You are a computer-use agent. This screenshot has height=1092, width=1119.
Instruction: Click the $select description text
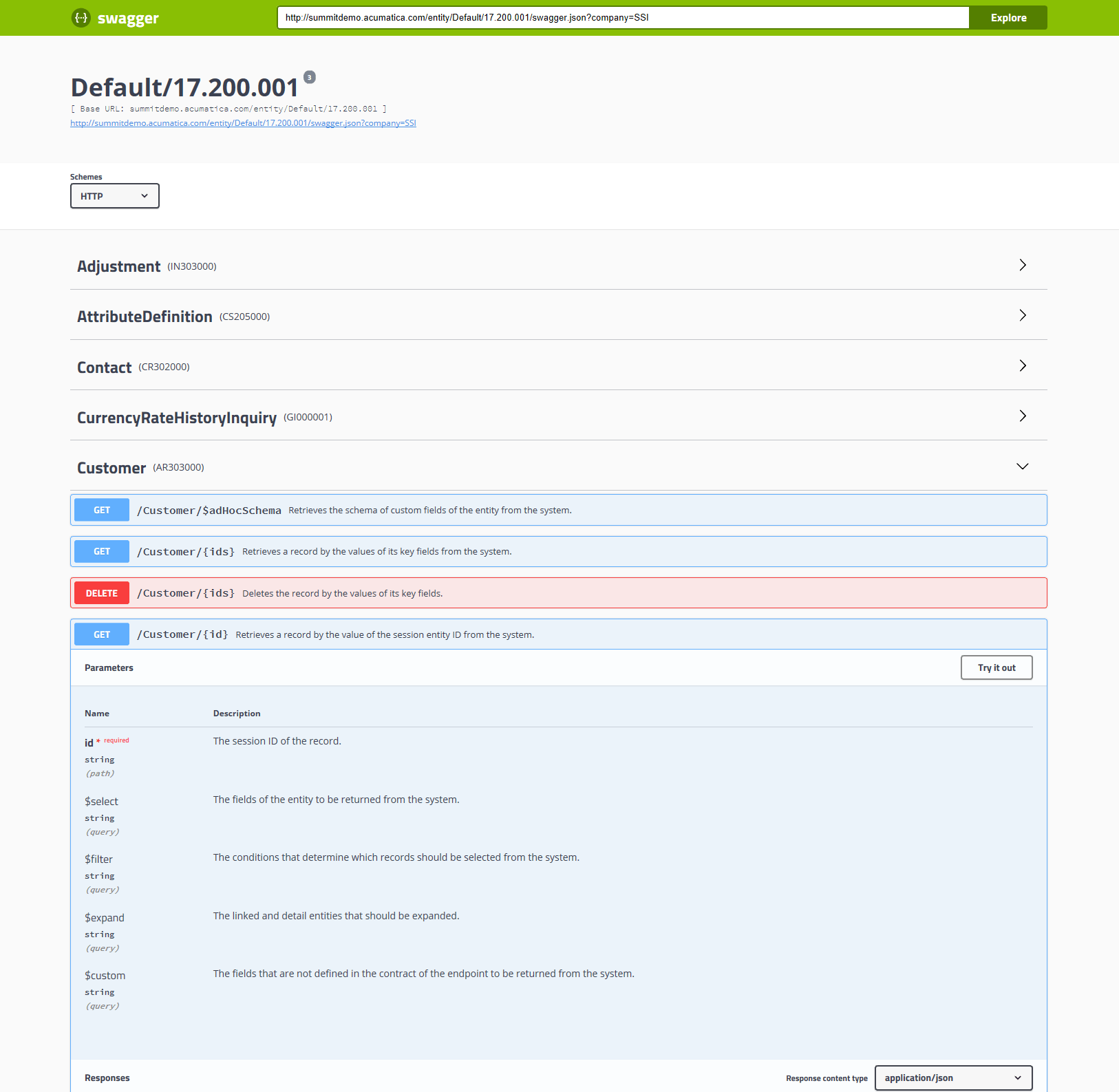point(337,800)
